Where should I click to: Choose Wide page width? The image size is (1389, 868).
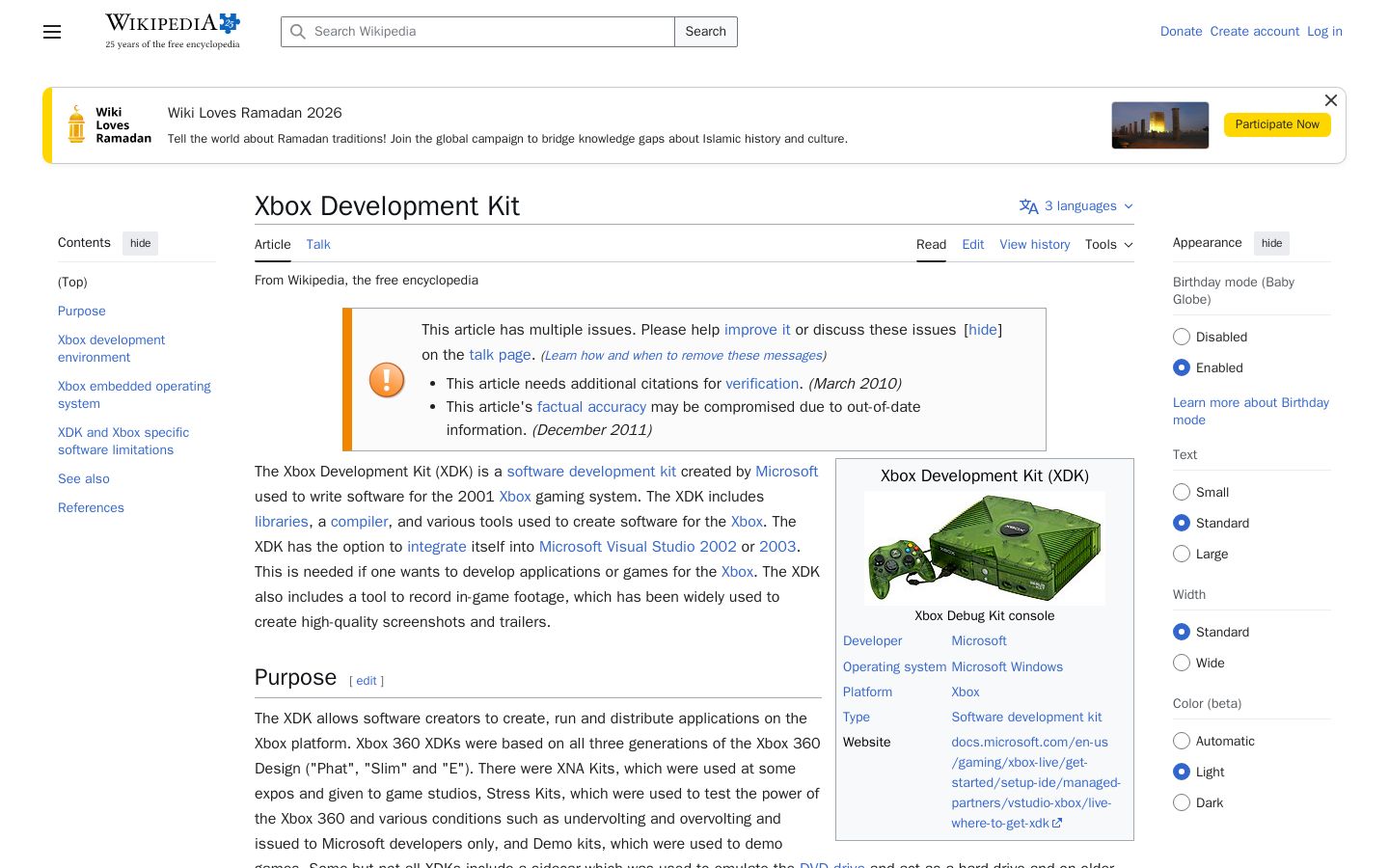point(1182,663)
